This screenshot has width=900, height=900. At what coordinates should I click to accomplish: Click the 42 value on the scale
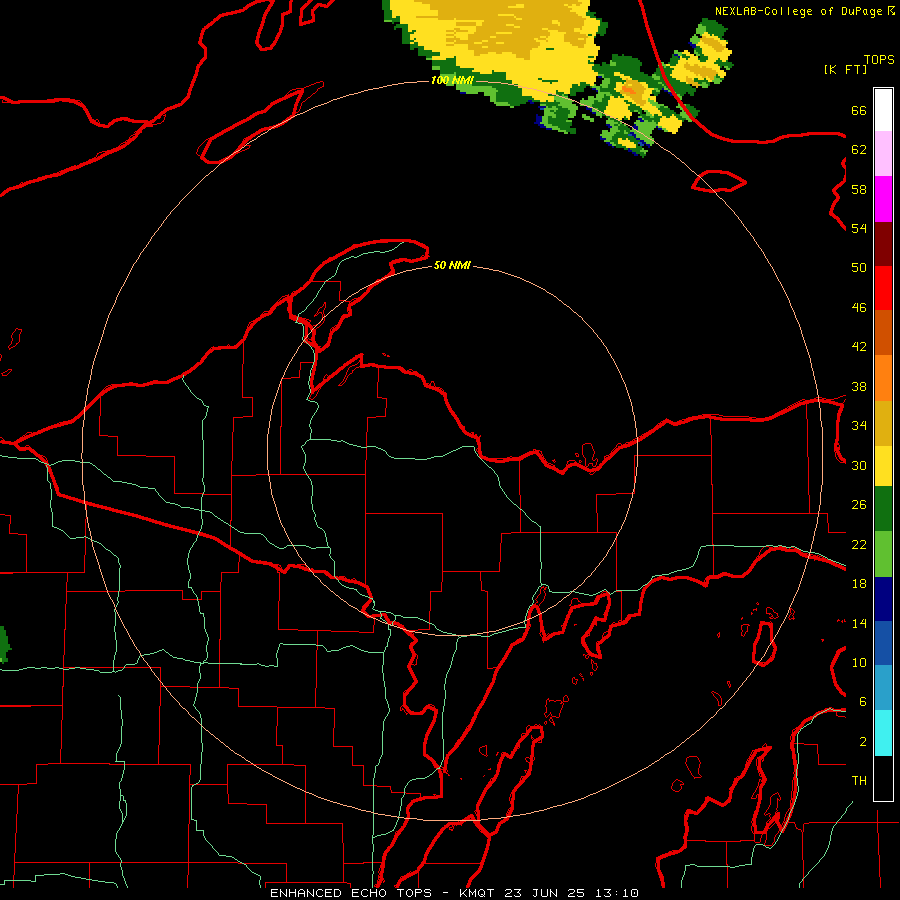coord(859,347)
